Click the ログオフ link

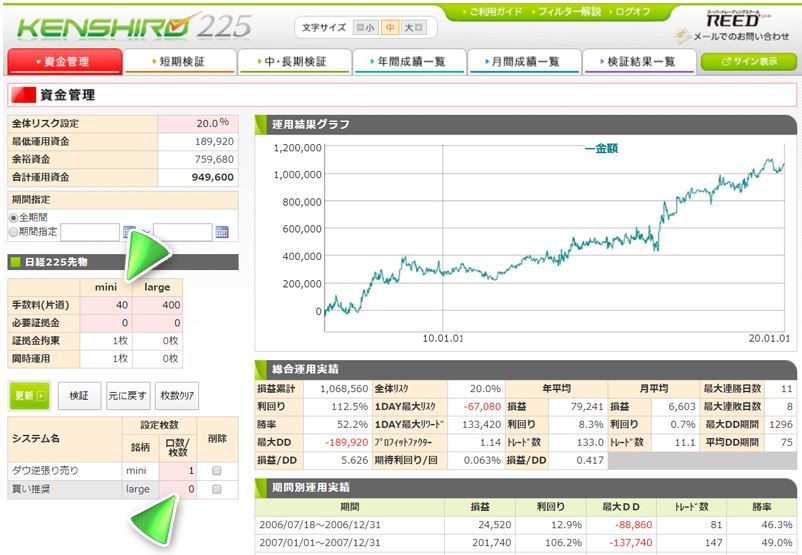(630, 11)
